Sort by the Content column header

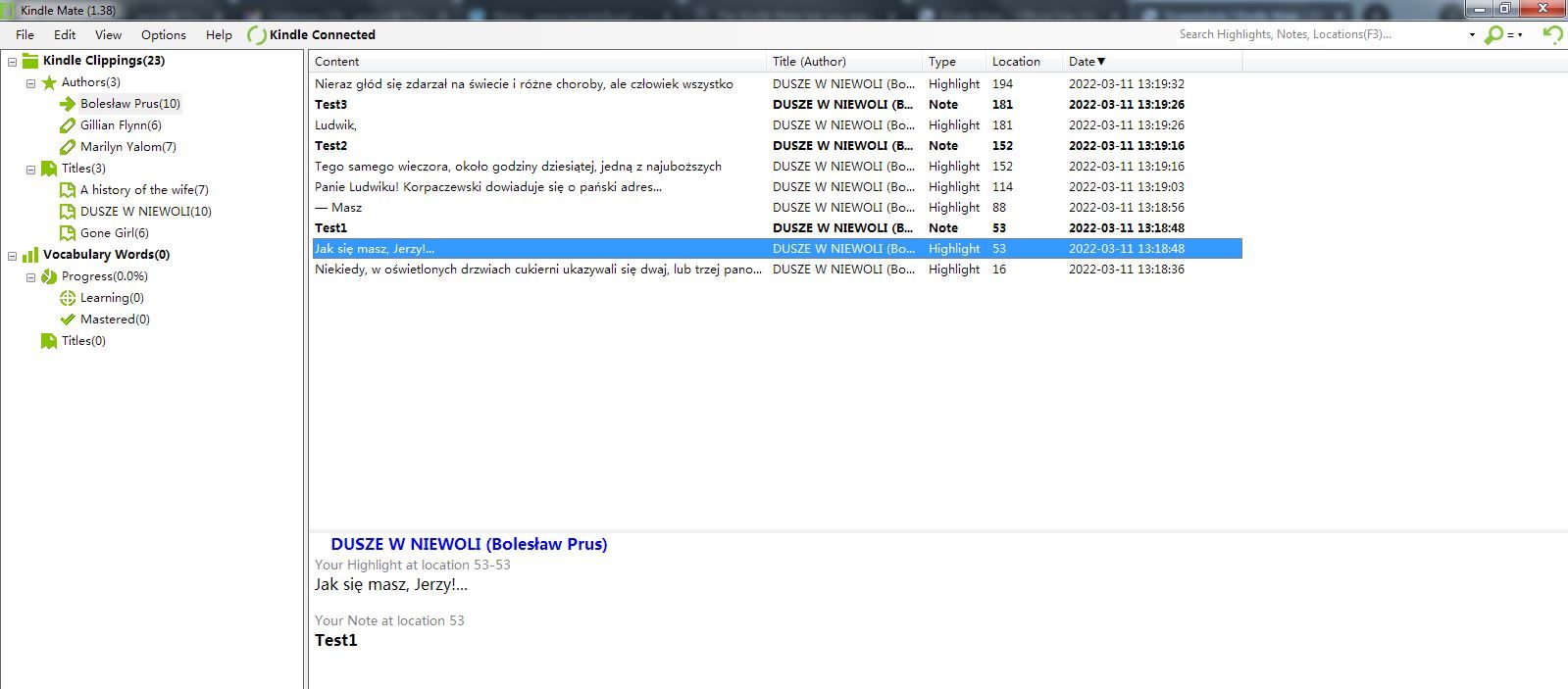pos(537,62)
